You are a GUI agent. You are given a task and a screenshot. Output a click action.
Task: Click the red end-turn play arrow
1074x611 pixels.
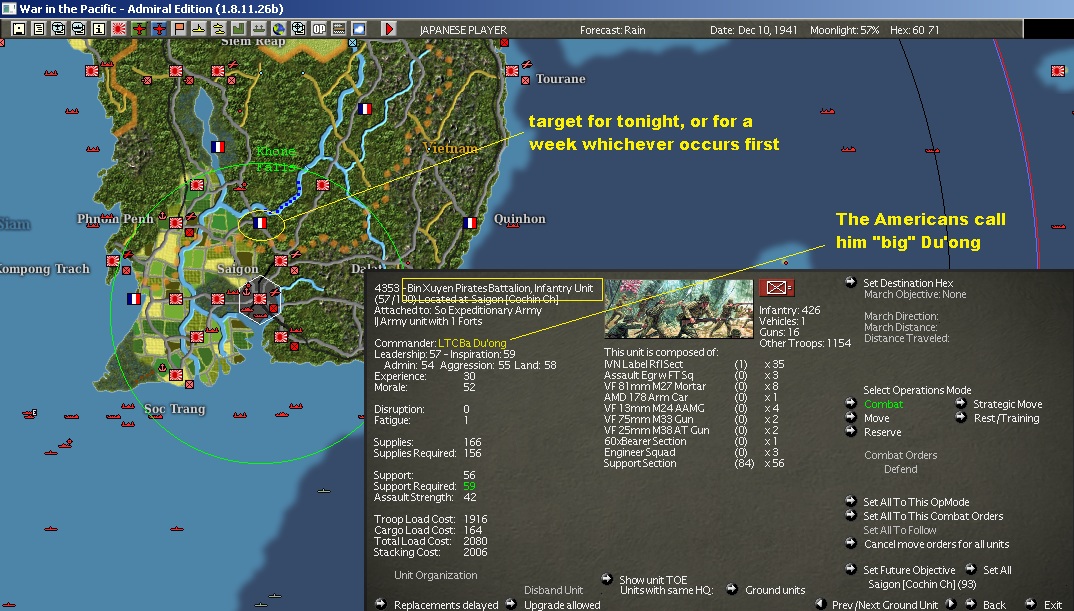[x=388, y=29]
